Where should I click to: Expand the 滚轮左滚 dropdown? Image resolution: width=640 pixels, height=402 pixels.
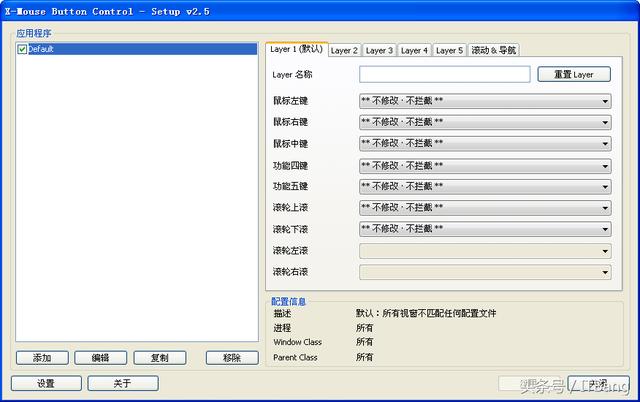[x=485, y=251]
